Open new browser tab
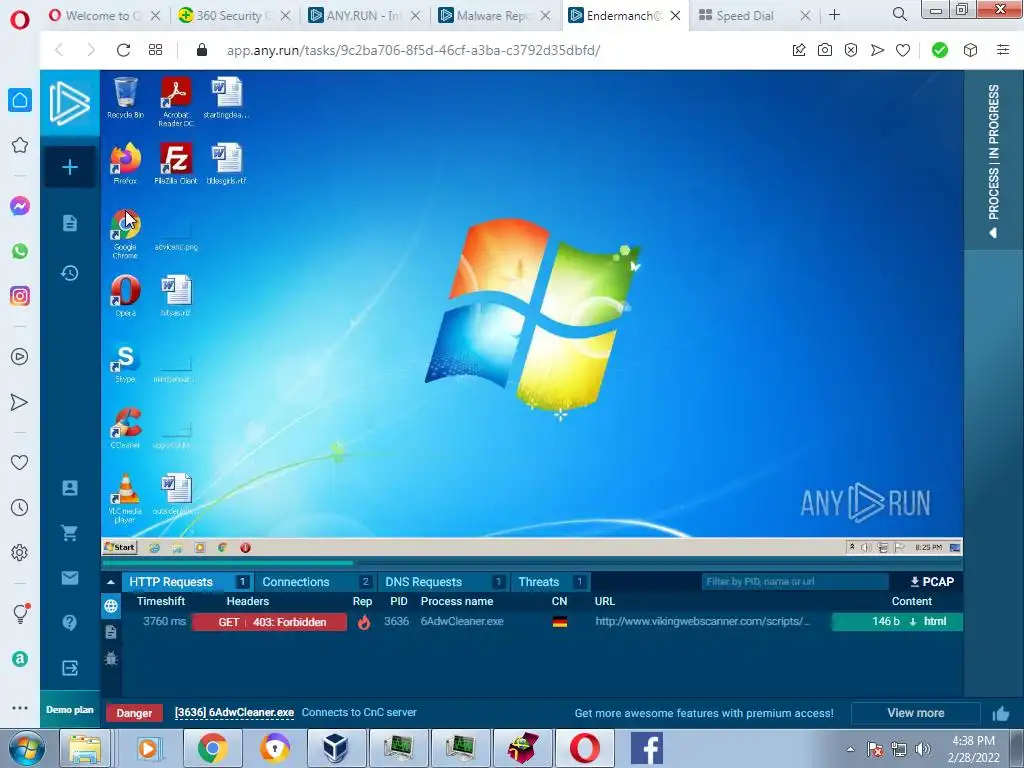The height and width of the screenshot is (768, 1024). [834, 15]
